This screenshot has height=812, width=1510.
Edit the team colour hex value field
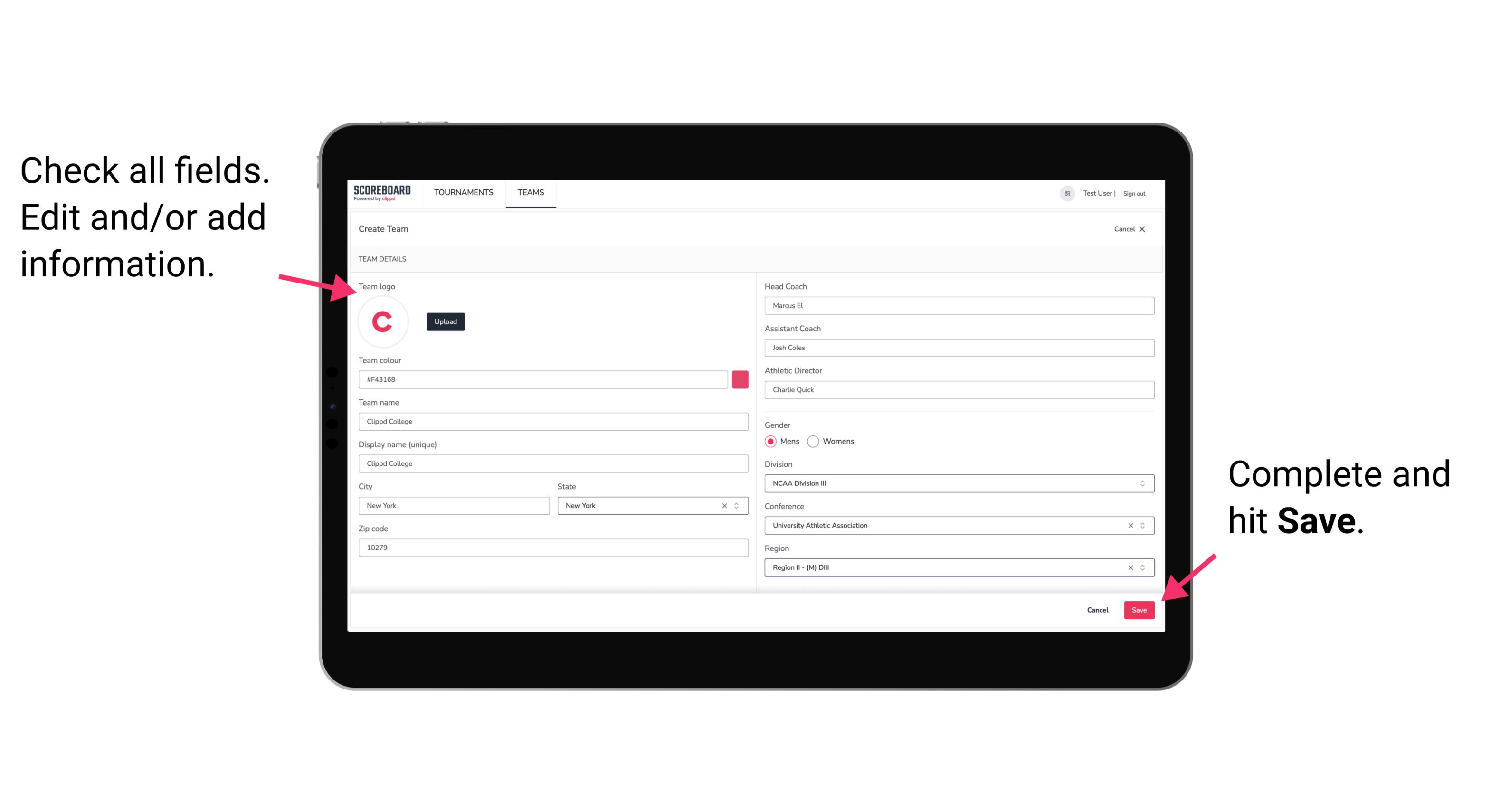[x=544, y=379]
